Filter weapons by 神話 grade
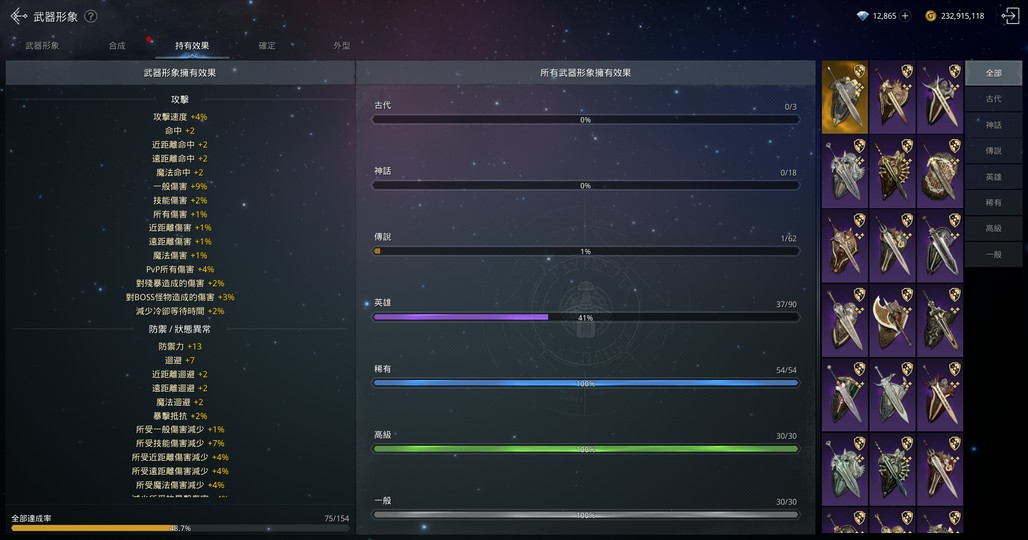1028x540 pixels. (993, 125)
